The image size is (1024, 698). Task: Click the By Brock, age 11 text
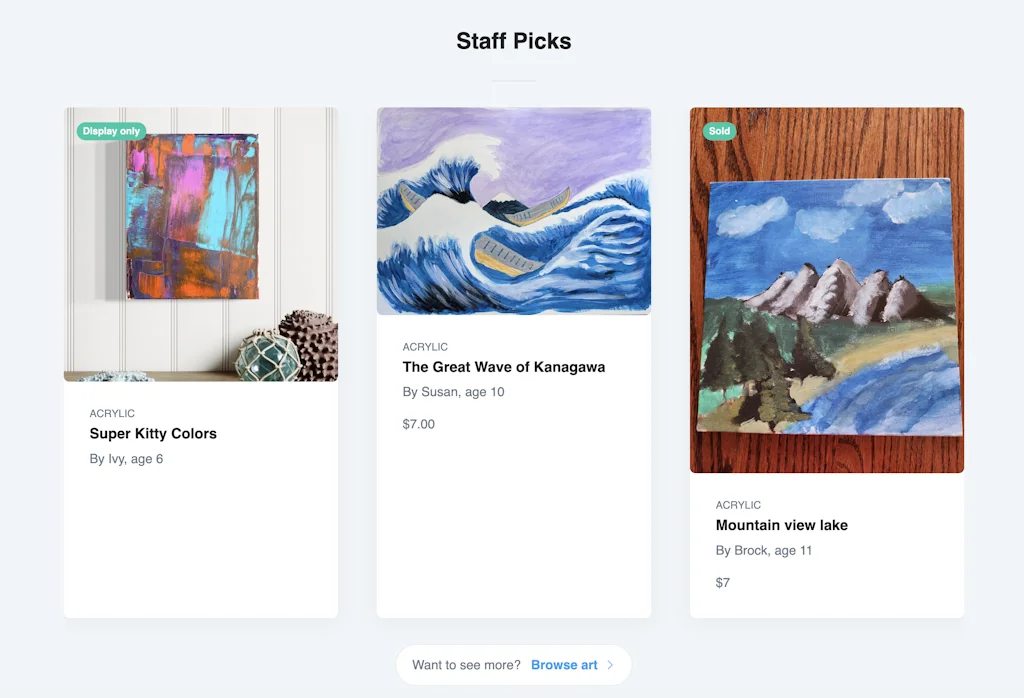764,551
